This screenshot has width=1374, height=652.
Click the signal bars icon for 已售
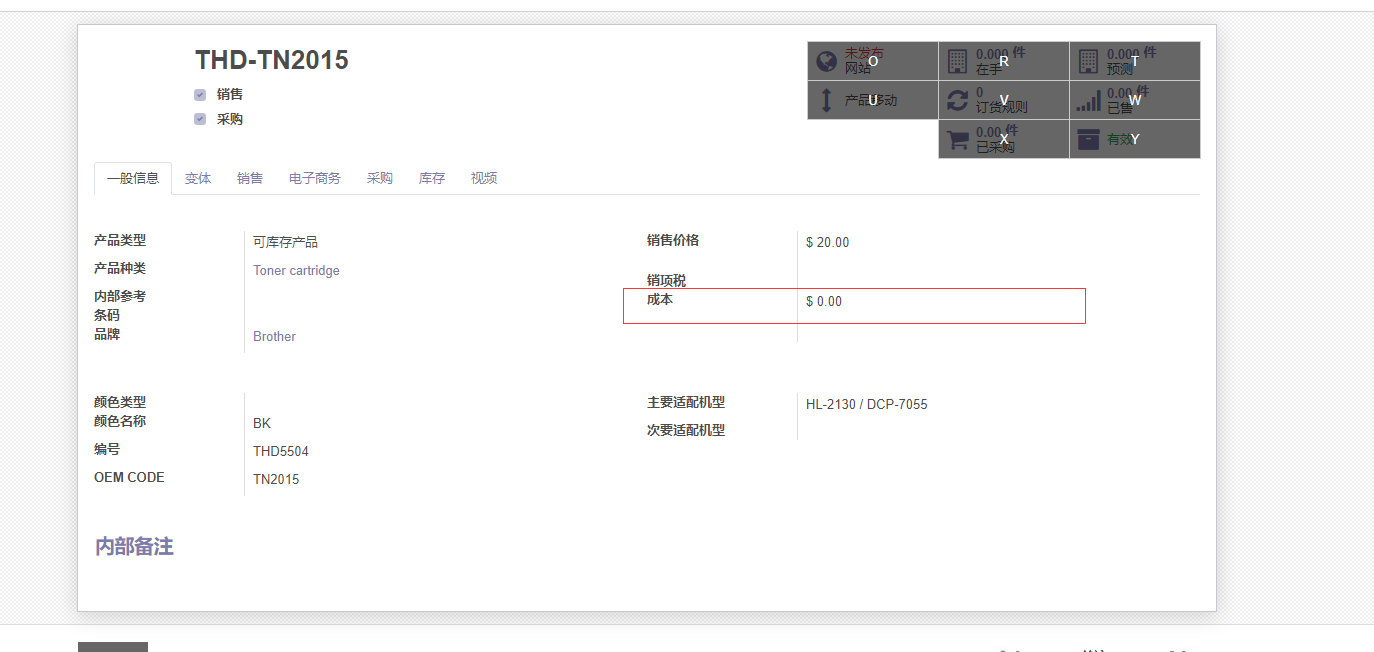tap(1088, 100)
